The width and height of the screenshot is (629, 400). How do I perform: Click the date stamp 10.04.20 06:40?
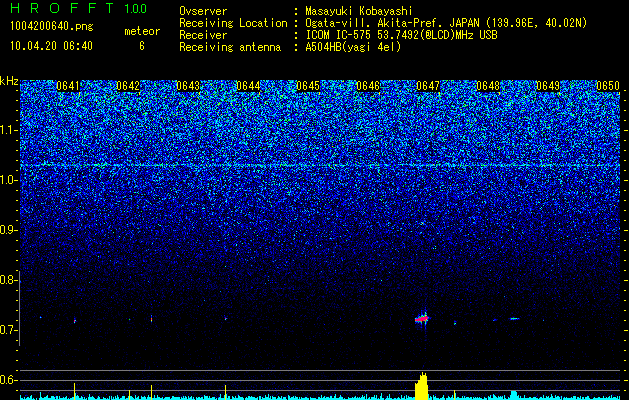[51, 46]
